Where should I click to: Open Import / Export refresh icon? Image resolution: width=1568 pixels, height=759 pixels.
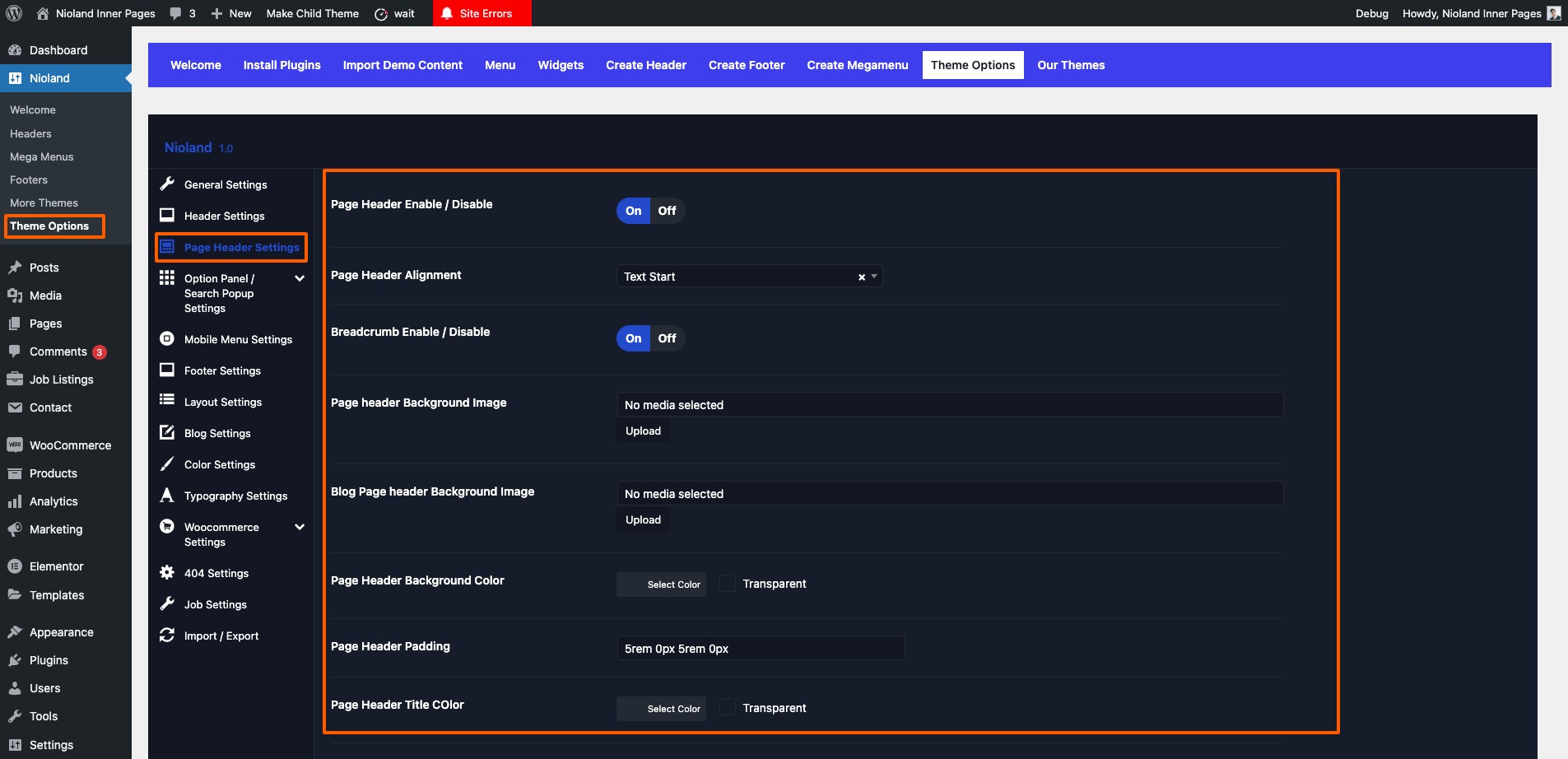click(167, 636)
